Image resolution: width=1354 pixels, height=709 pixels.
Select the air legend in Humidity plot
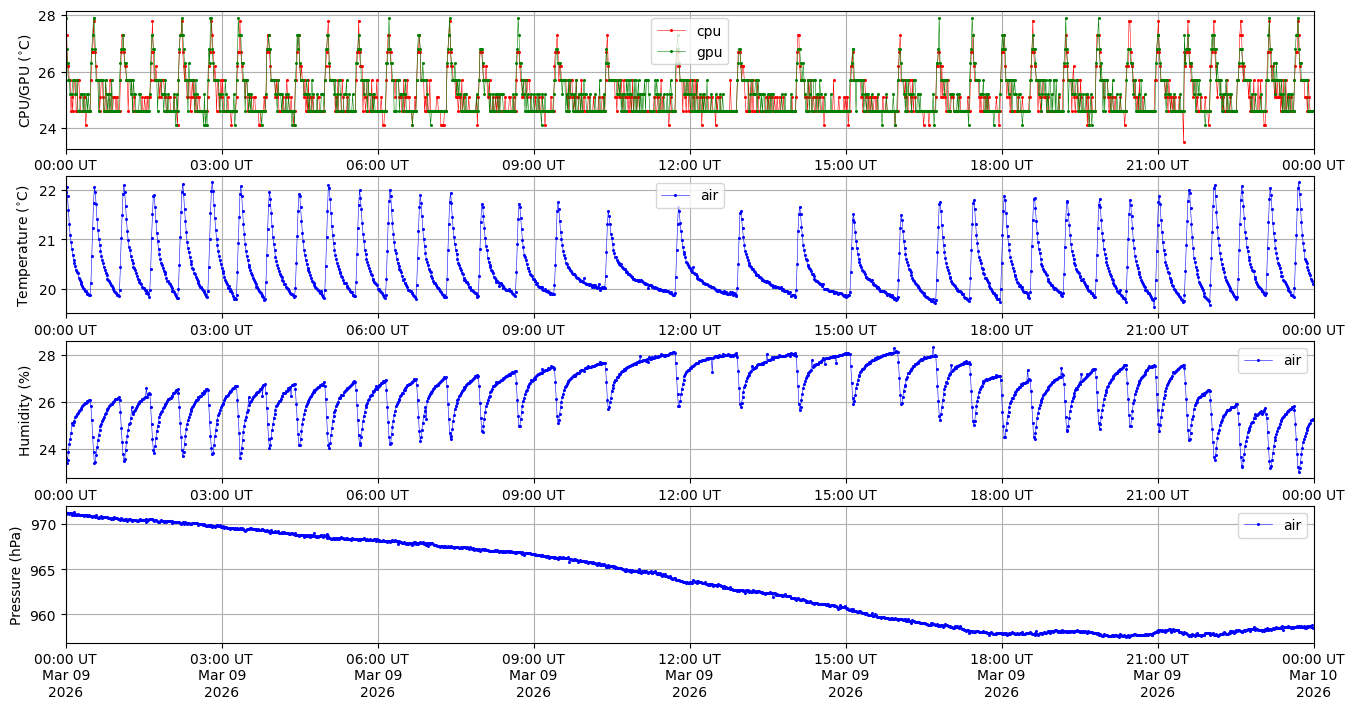[1291, 361]
